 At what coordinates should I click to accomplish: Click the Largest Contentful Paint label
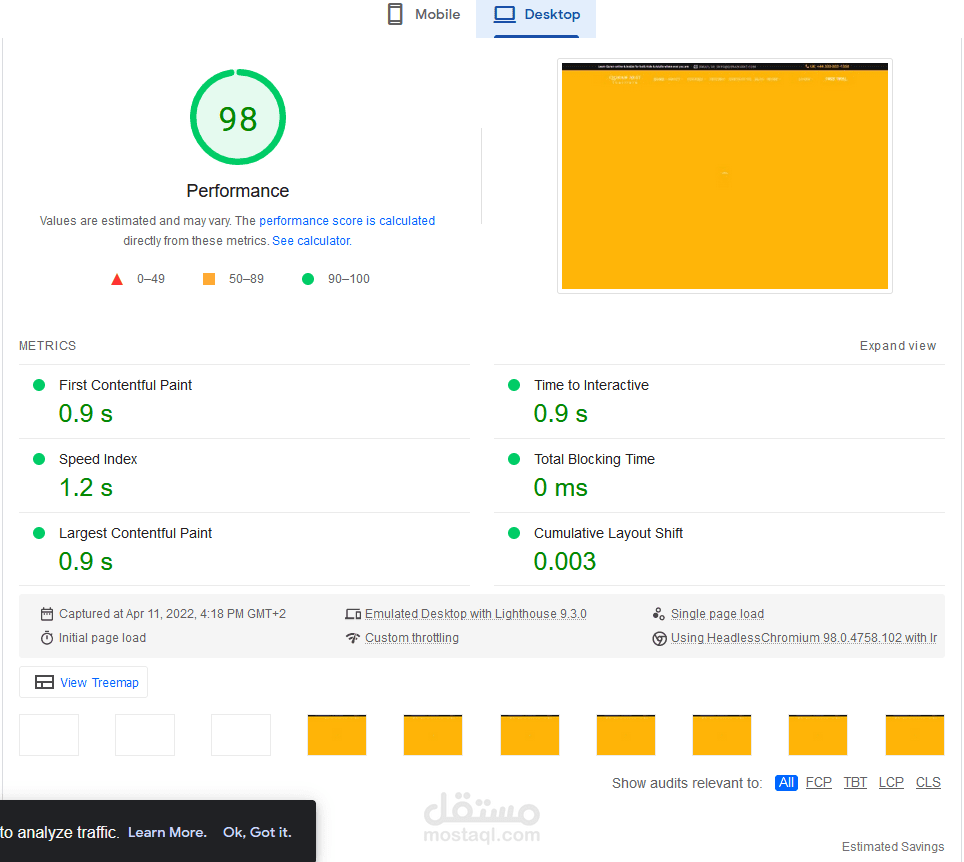135,533
